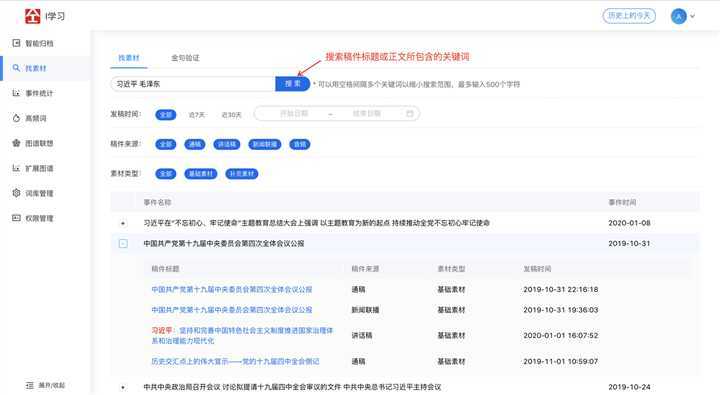
Task: Toggle the 新闻联播 source filter
Action: 265,144
